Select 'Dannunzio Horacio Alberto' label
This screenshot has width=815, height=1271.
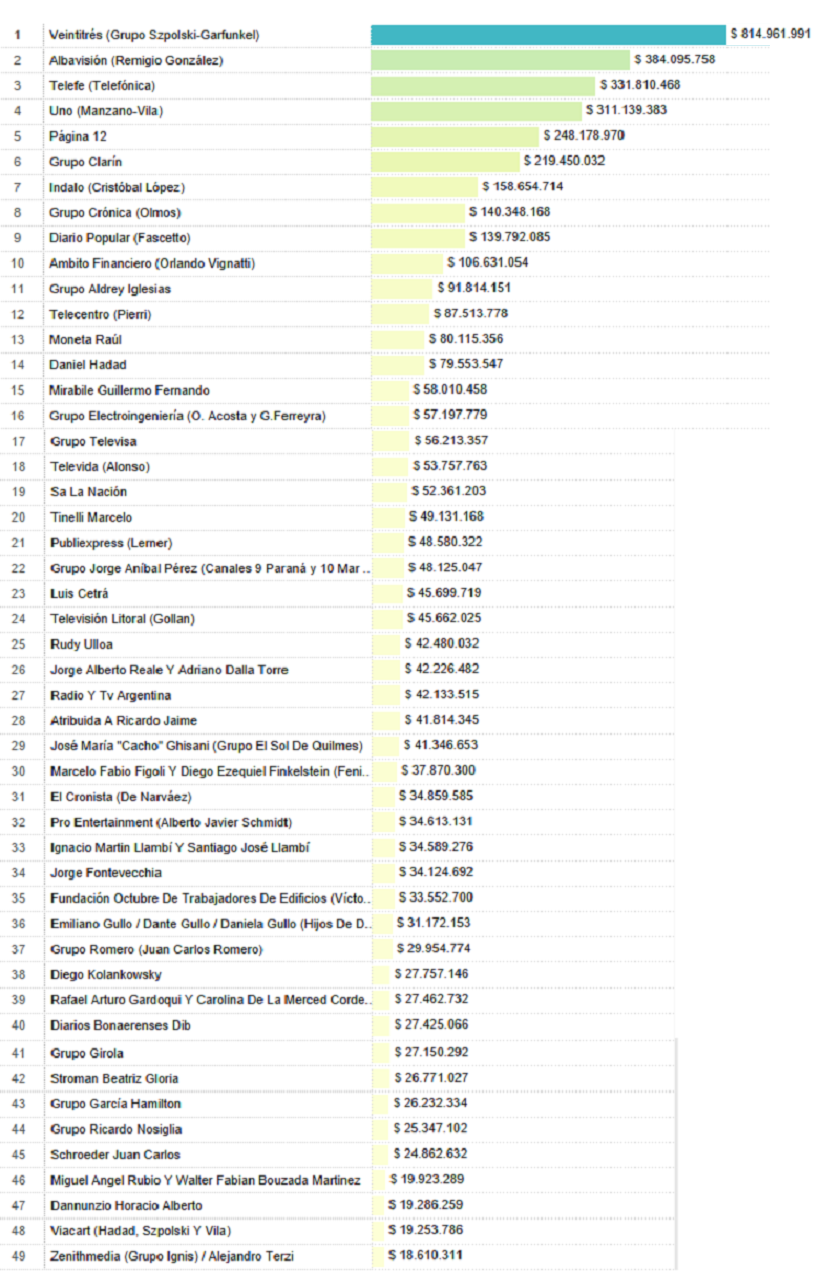126,1206
